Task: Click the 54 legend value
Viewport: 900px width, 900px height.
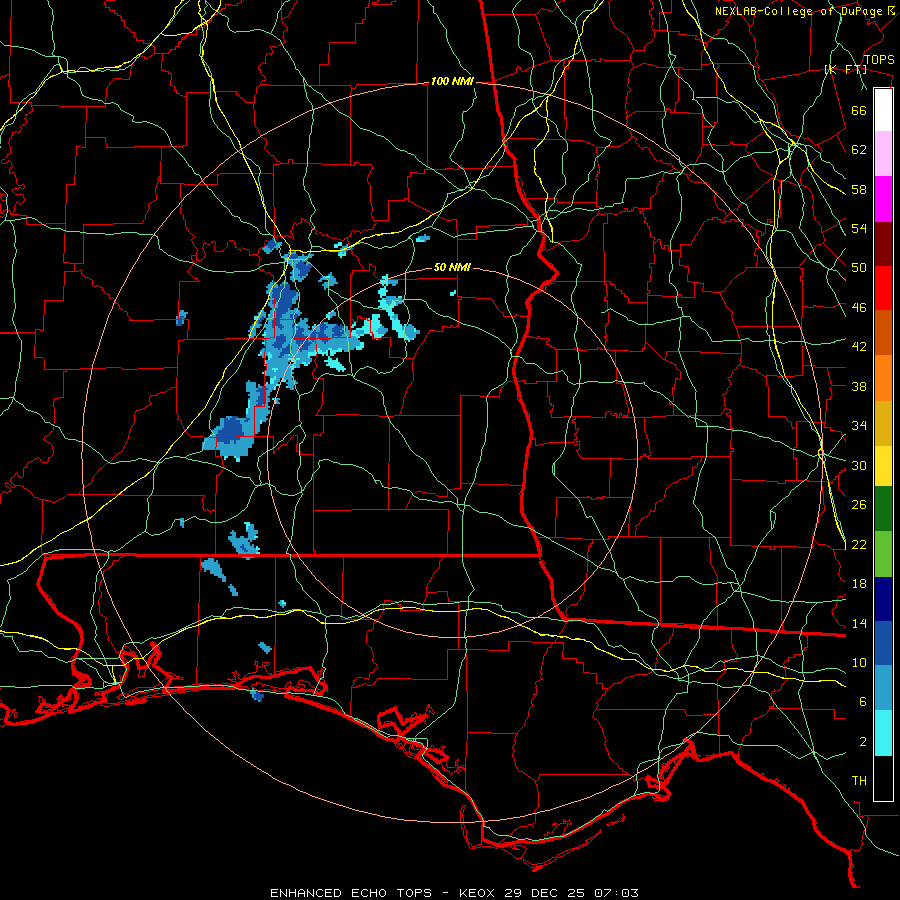Action: (859, 228)
